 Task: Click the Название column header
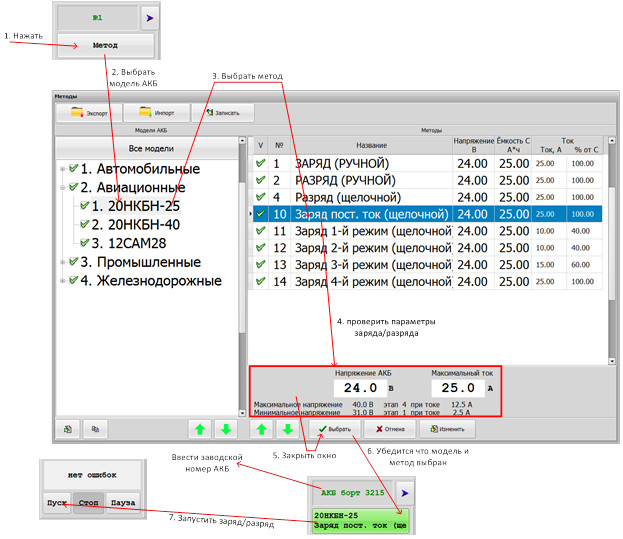tap(371, 146)
